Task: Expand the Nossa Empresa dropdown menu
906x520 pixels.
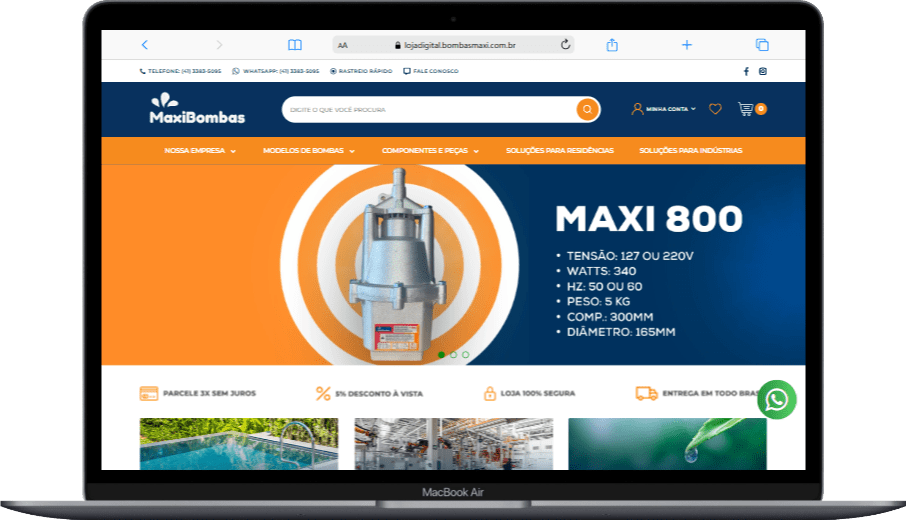Action: coord(200,151)
